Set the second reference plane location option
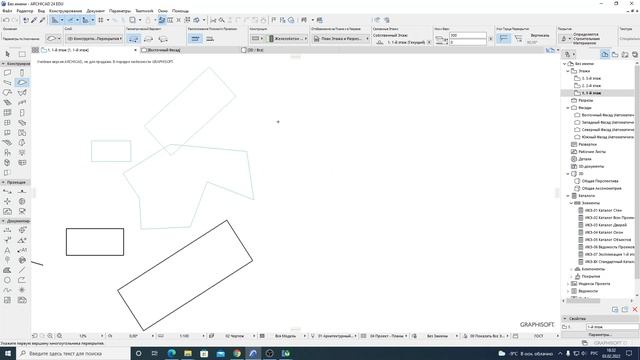The height and width of the screenshot is (360, 640). point(210,39)
